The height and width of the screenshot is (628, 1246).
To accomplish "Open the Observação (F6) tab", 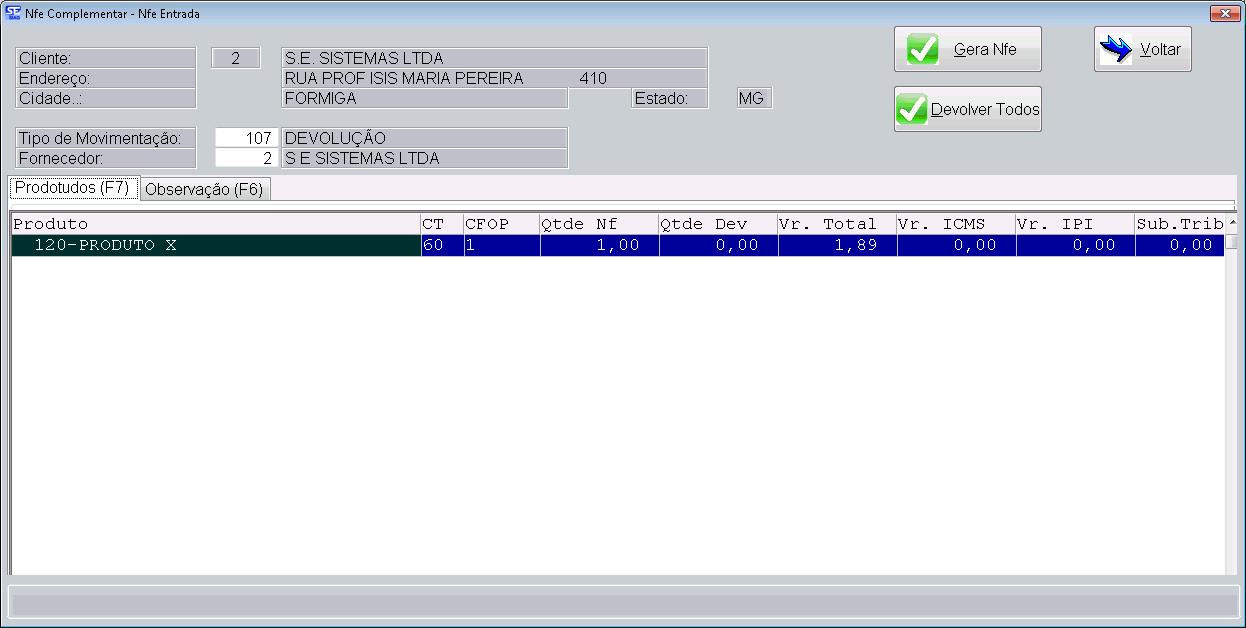I will 204,189.
